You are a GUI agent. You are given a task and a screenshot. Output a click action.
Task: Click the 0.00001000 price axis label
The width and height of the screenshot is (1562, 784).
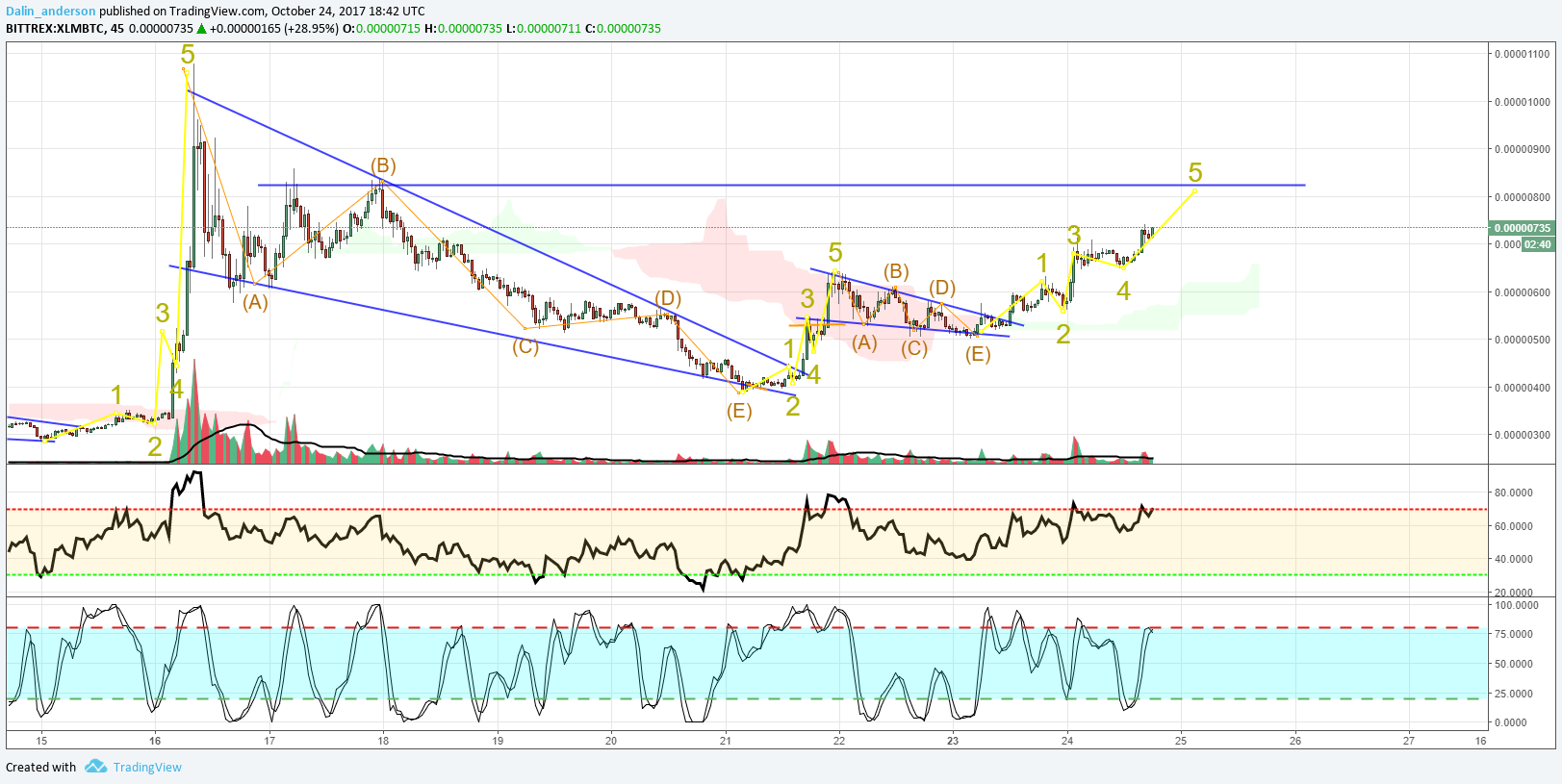coord(1522,102)
